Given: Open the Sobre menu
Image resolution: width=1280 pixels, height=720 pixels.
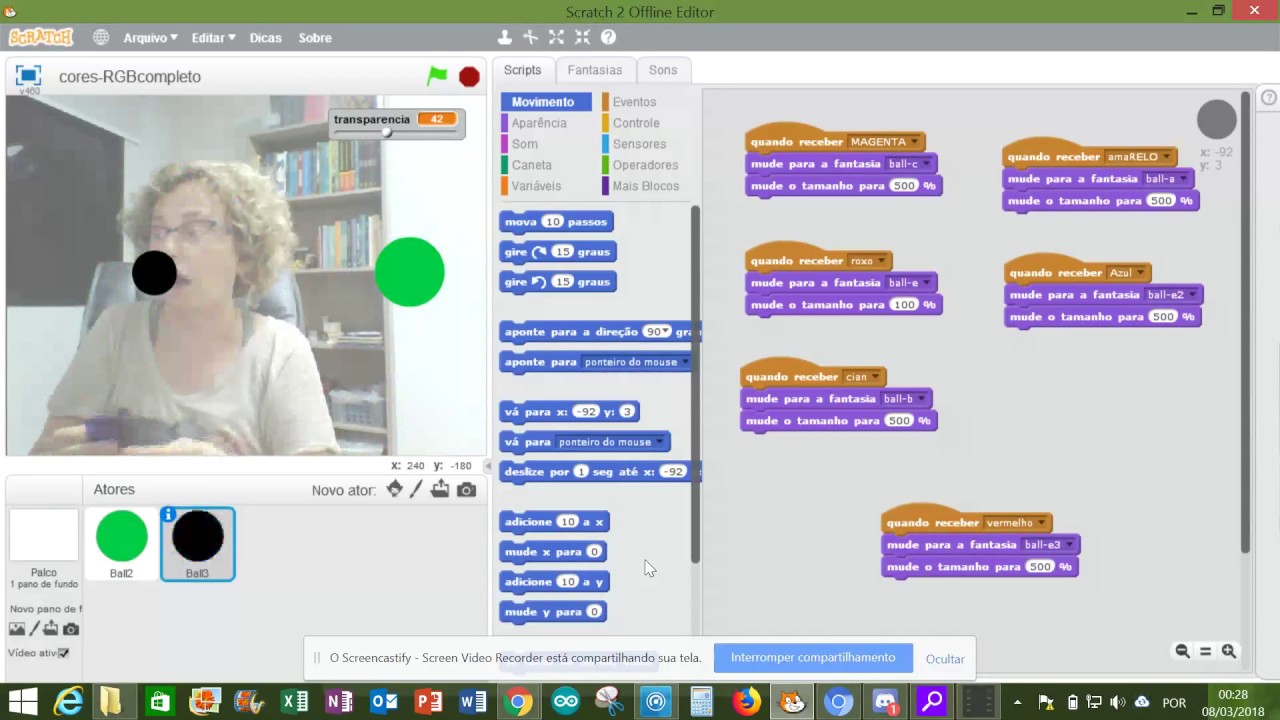Looking at the screenshot, I should point(315,37).
